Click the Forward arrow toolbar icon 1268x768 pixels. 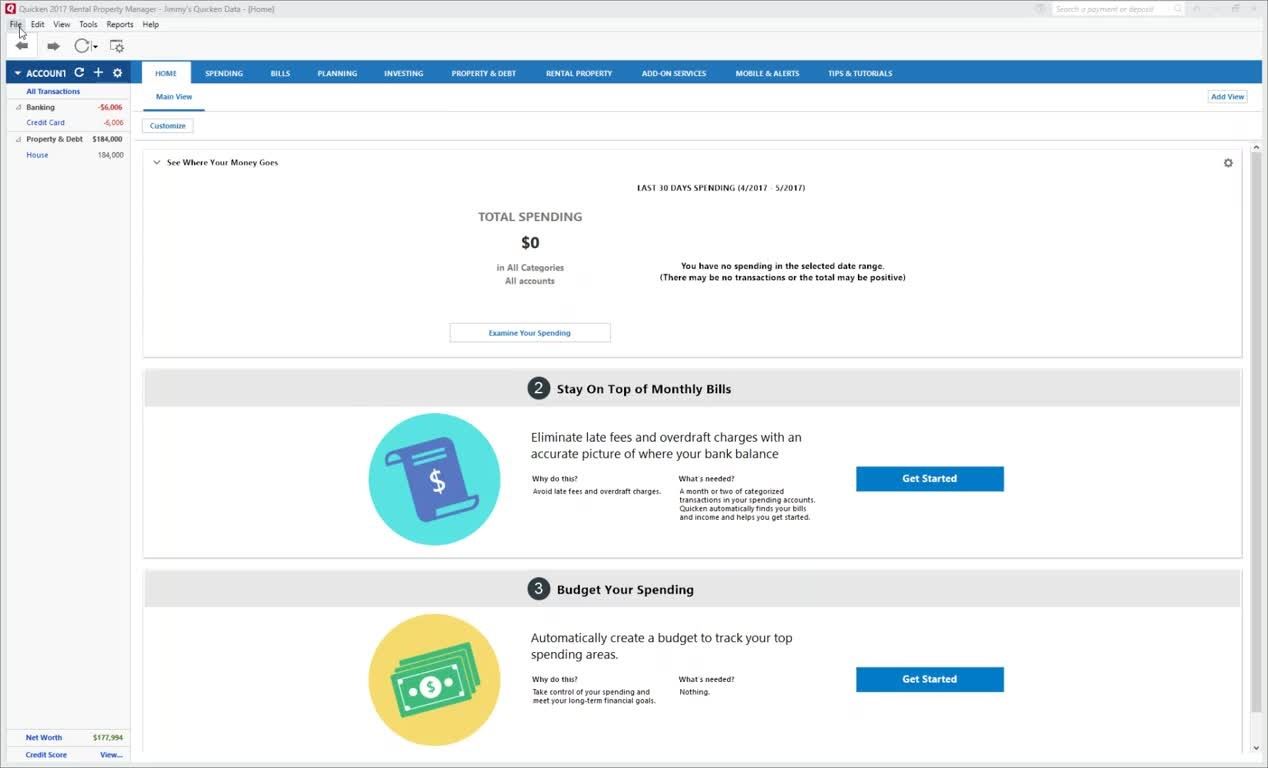[x=53, y=46]
